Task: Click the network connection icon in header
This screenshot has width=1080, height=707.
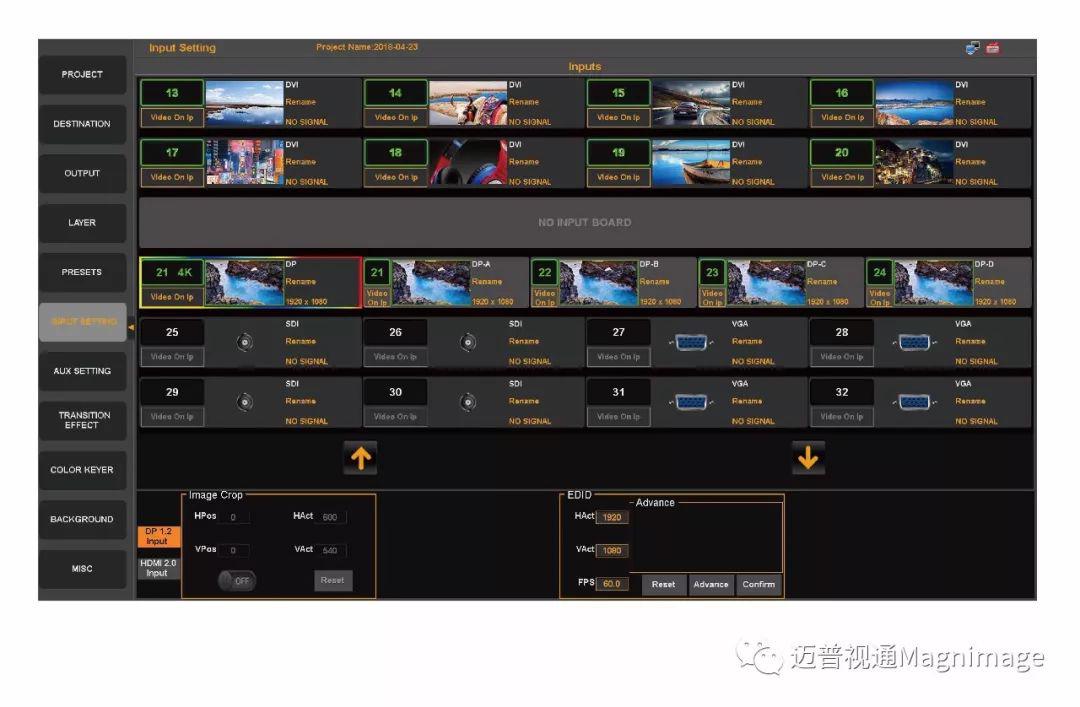Action: (x=972, y=48)
